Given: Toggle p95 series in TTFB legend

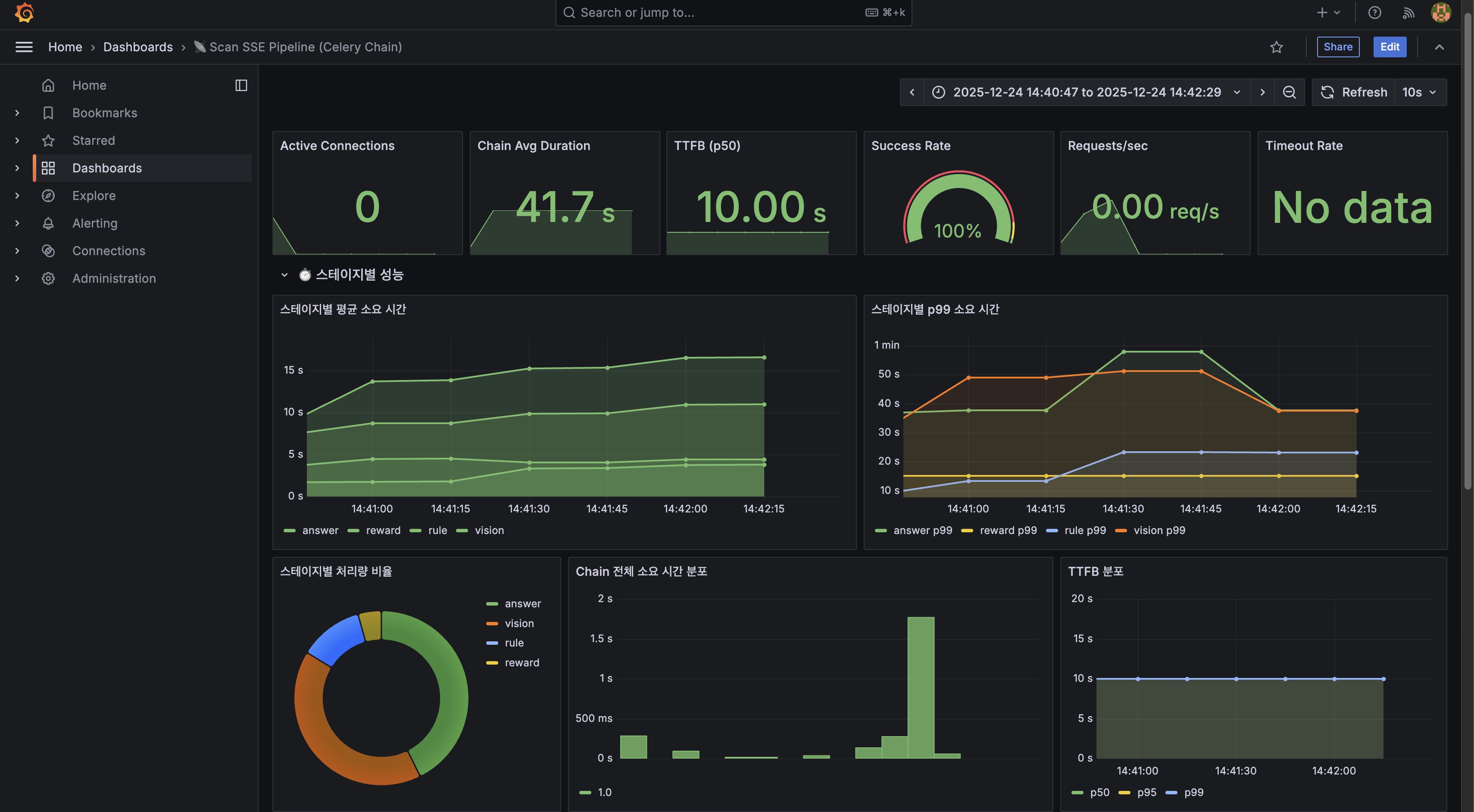Looking at the screenshot, I should (x=1146, y=793).
